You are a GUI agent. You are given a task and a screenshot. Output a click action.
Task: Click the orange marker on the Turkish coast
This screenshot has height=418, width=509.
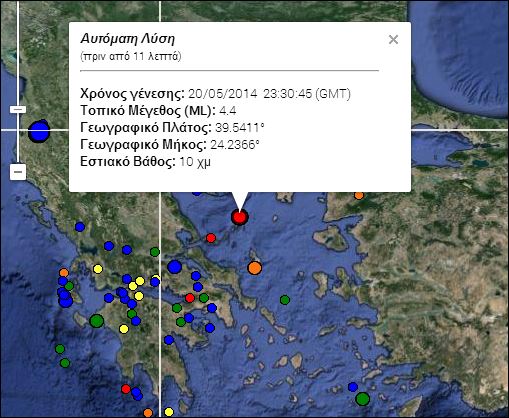click(359, 195)
